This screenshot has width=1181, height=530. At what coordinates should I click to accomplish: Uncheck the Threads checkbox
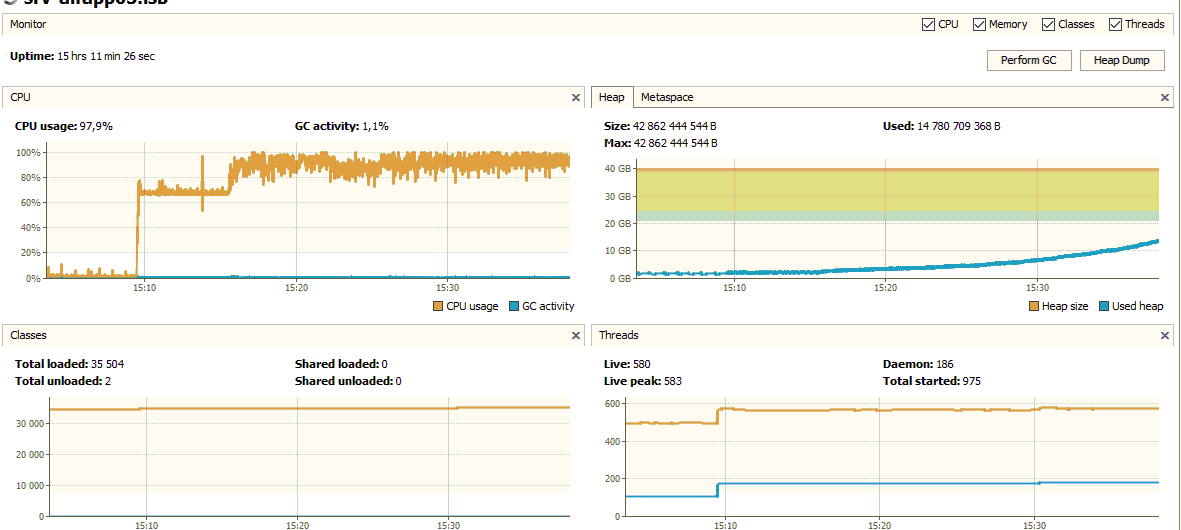[1115, 24]
